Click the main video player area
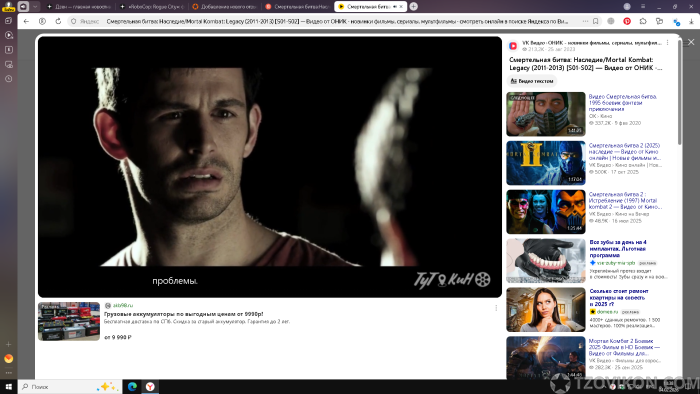The width and height of the screenshot is (700, 394). (270, 167)
